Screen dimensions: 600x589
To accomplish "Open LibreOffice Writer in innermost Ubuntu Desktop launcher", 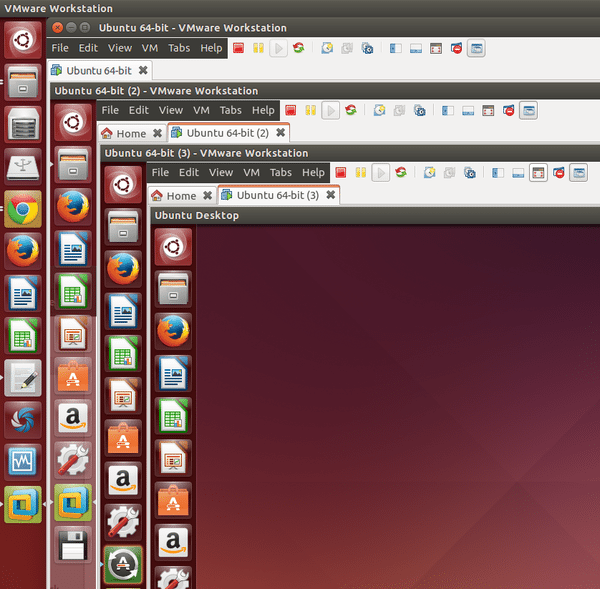I will coord(173,374).
